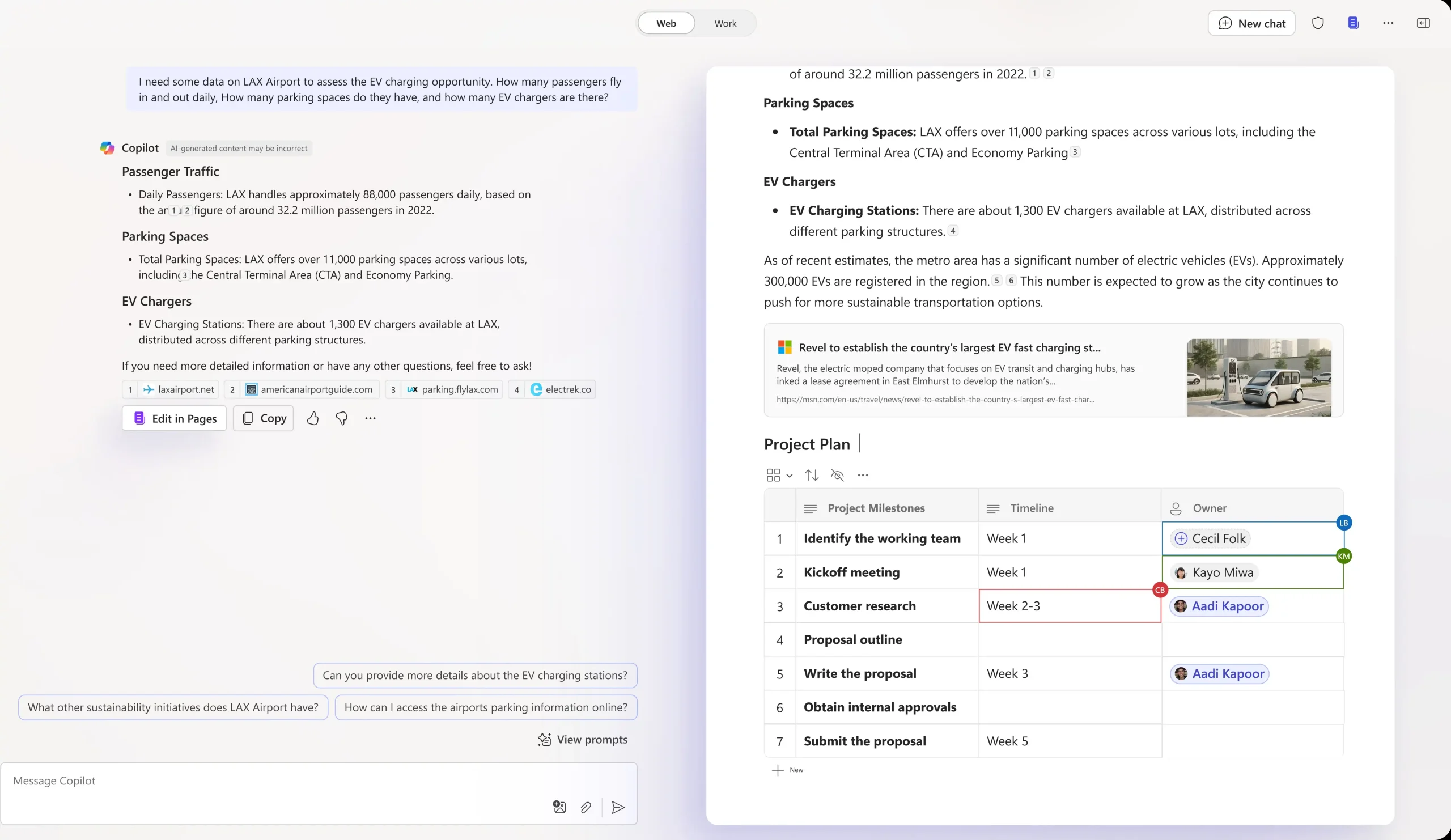The height and width of the screenshot is (840, 1451).
Task: Click the Copy response icon
Action: click(x=264, y=418)
